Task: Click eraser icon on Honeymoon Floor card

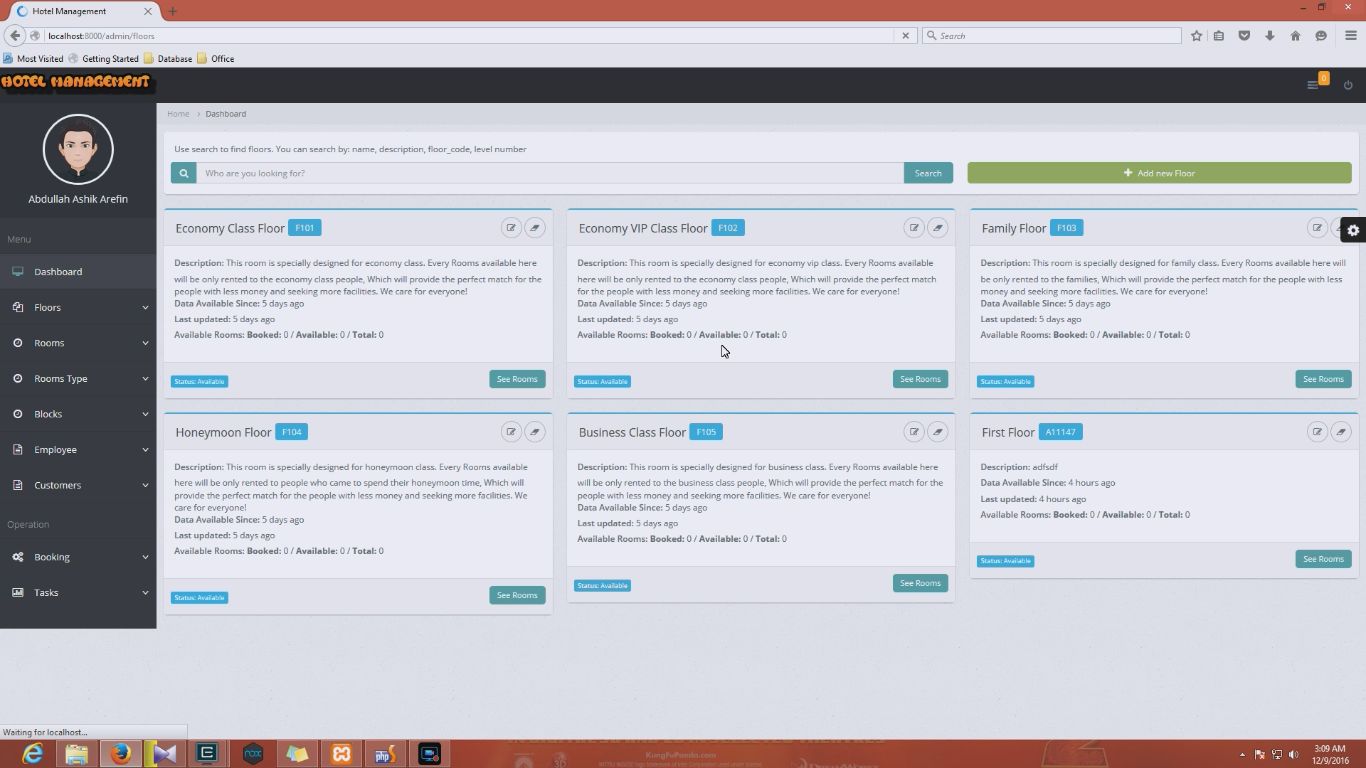Action: (535, 432)
